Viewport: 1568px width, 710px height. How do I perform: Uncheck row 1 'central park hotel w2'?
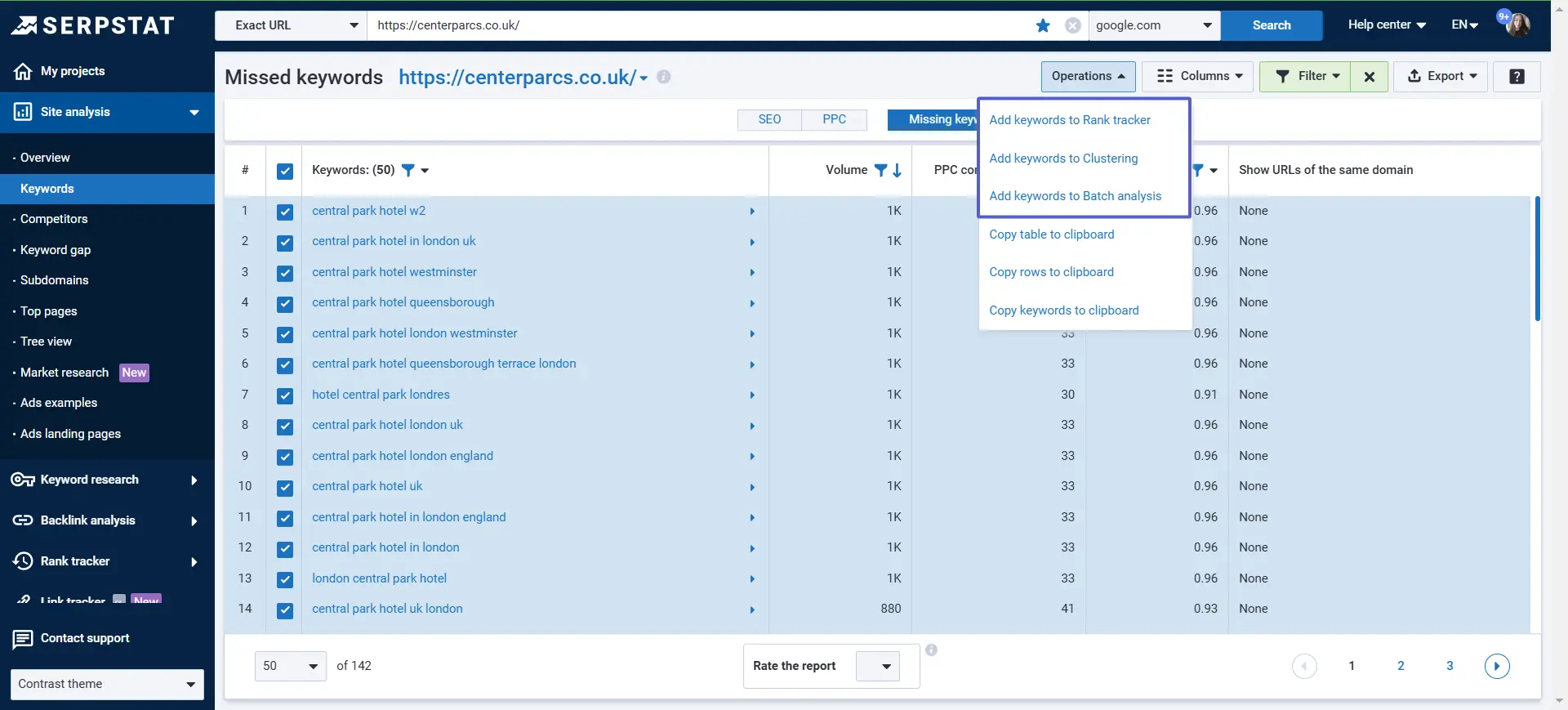(x=285, y=212)
